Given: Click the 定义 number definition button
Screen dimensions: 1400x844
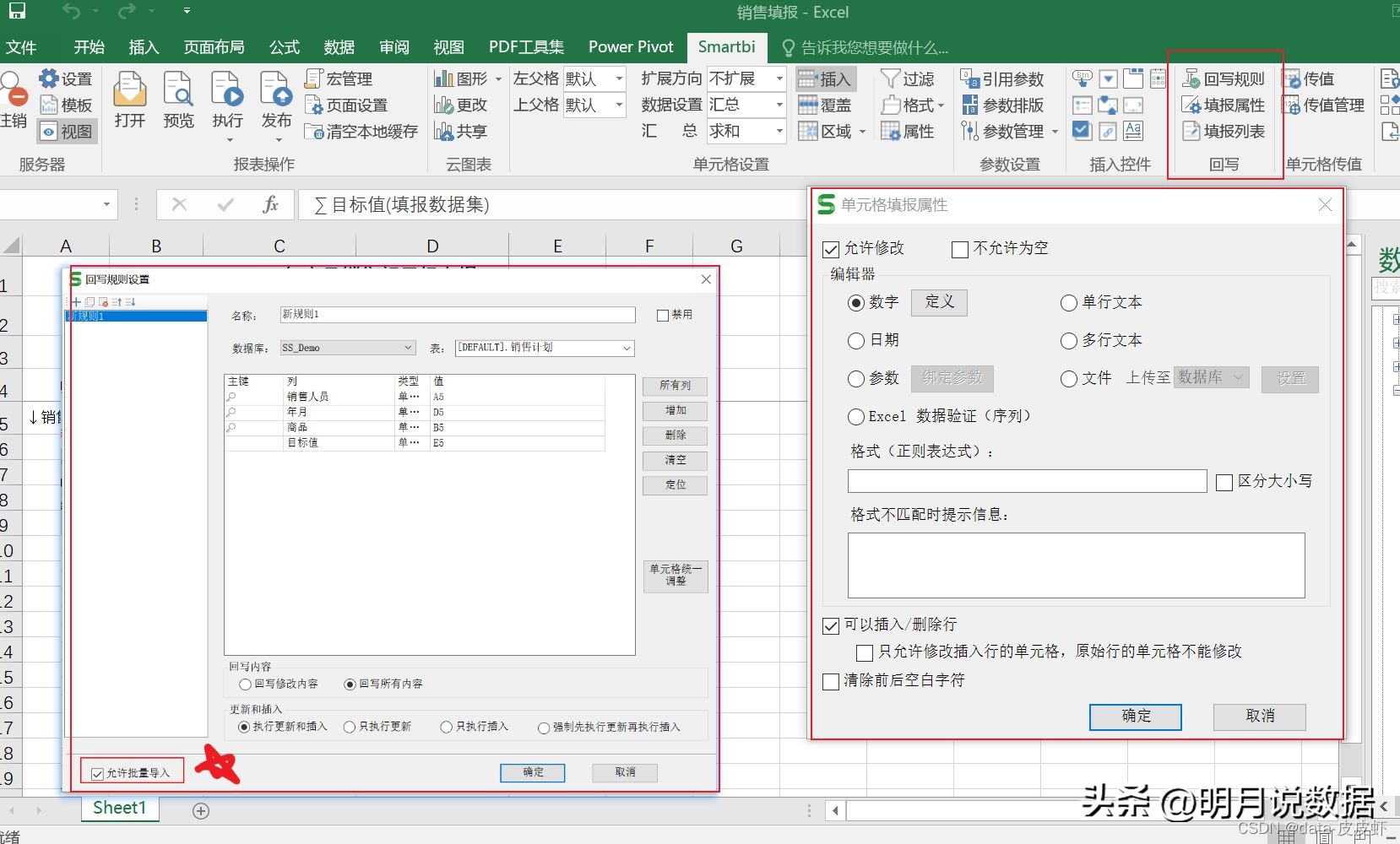Looking at the screenshot, I should point(939,302).
